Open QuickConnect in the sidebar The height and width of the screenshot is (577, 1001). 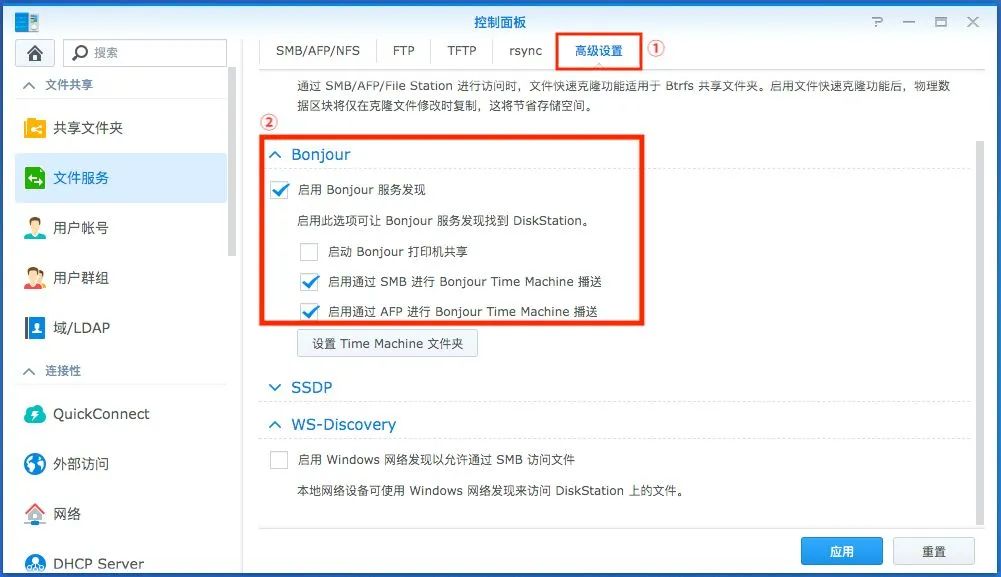pyautogui.click(x=121, y=414)
